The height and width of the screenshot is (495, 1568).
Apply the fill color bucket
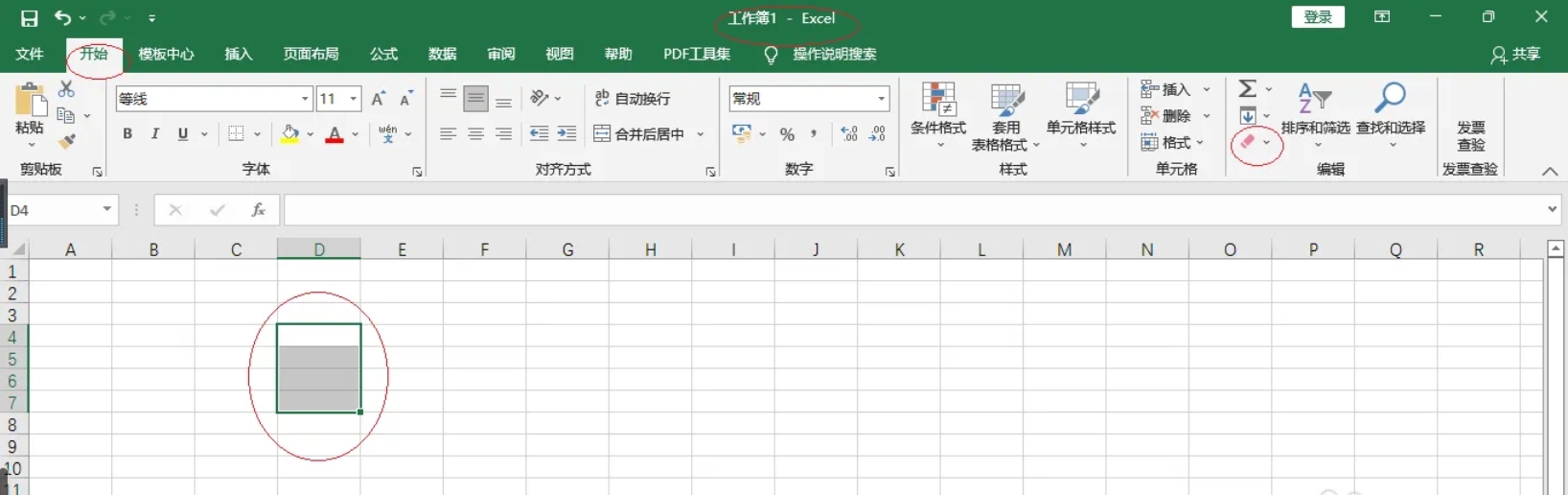289,134
